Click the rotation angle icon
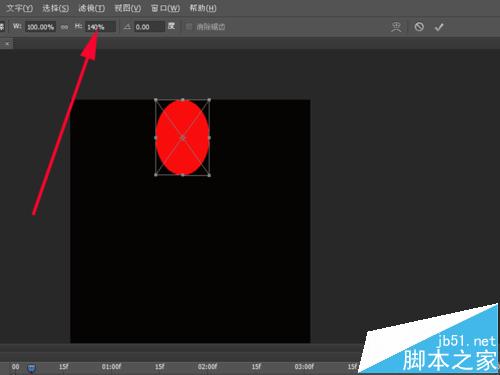This screenshot has height=375, width=500. pyautogui.click(x=127, y=27)
